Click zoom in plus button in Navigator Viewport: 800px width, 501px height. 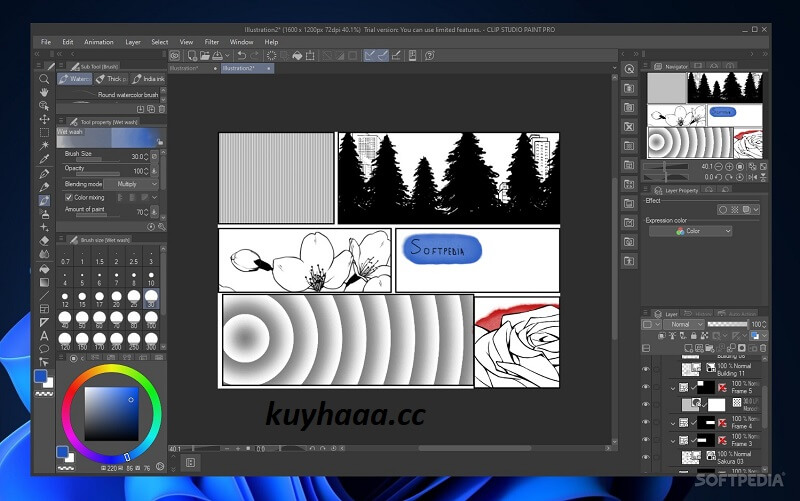[x=729, y=167]
